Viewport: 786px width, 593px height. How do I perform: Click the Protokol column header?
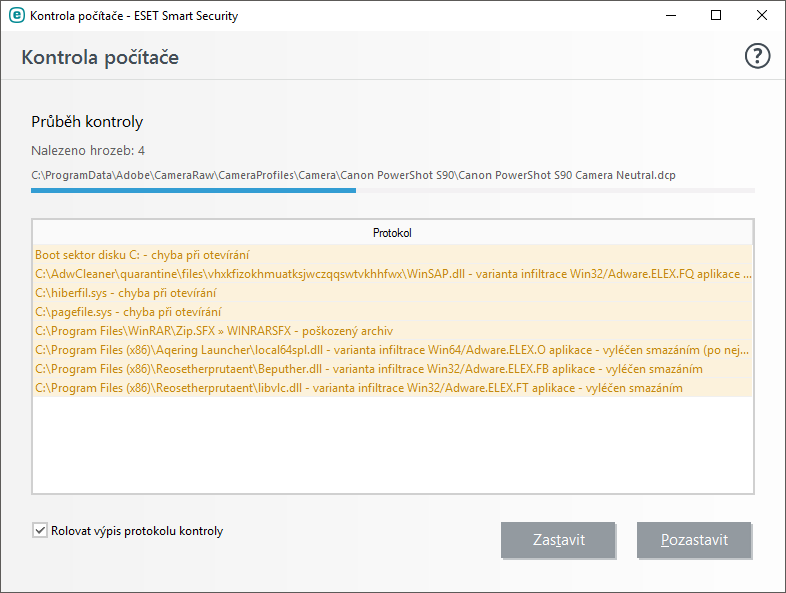point(392,233)
